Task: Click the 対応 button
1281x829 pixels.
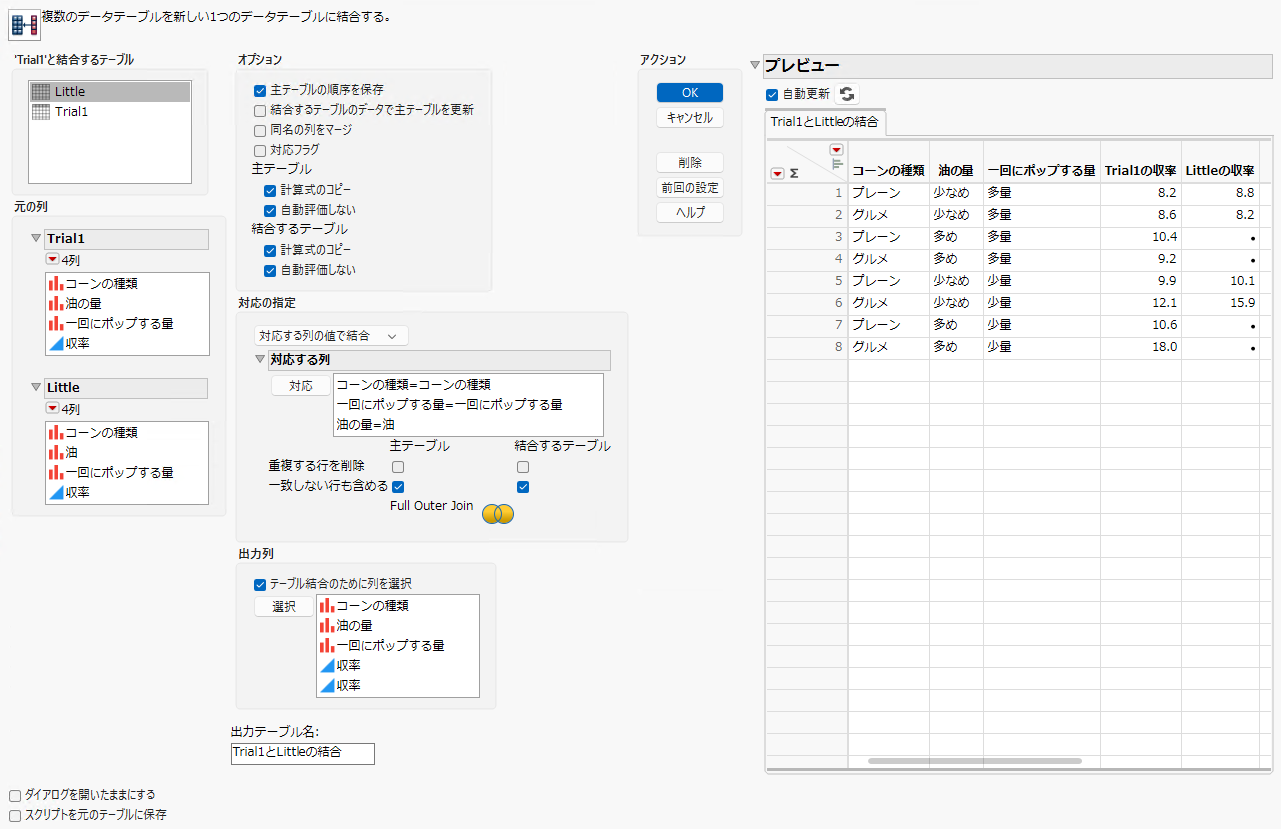Action: pos(301,386)
